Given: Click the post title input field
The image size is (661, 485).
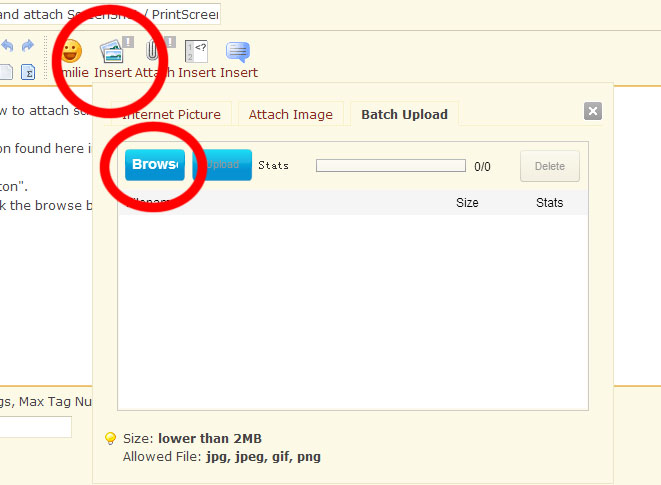Looking at the screenshot, I should coord(110,15).
